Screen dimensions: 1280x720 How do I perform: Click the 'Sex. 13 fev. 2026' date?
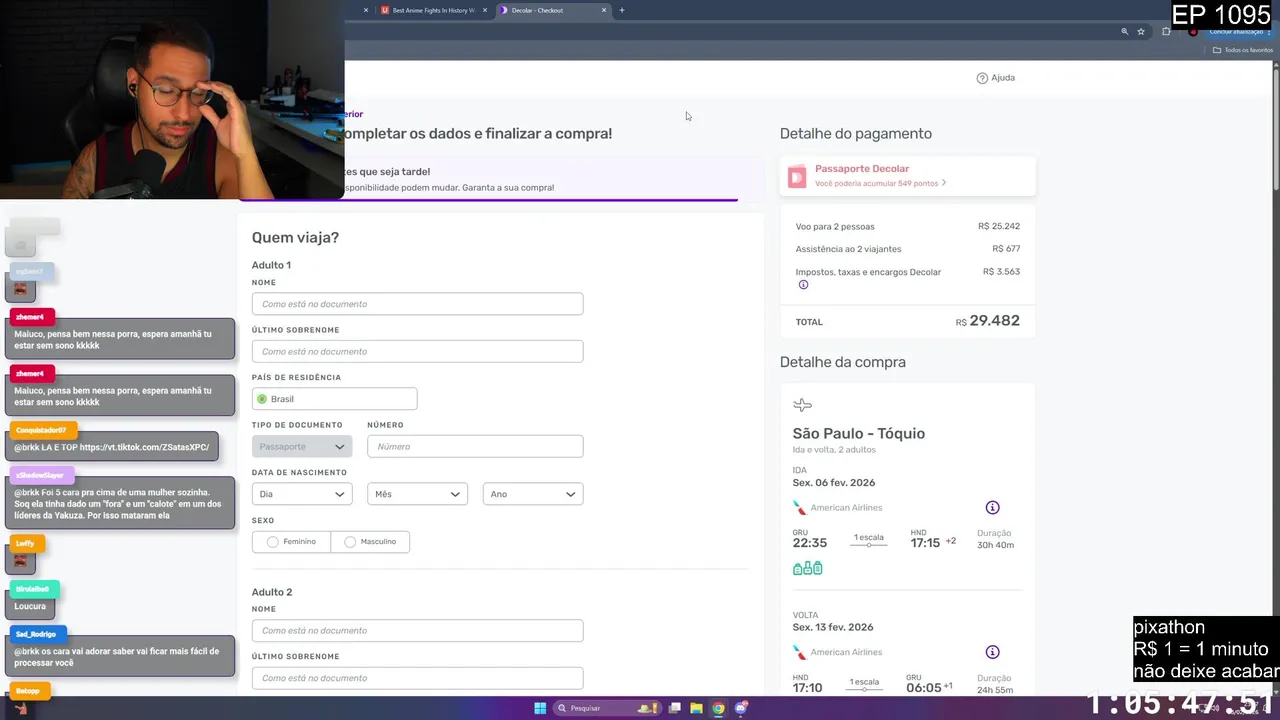click(x=833, y=627)
